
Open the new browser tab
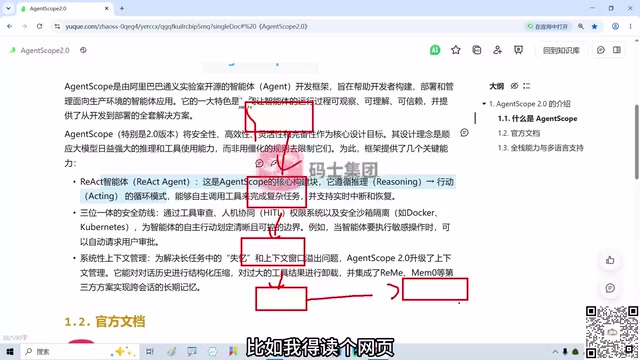pos(122,8)
